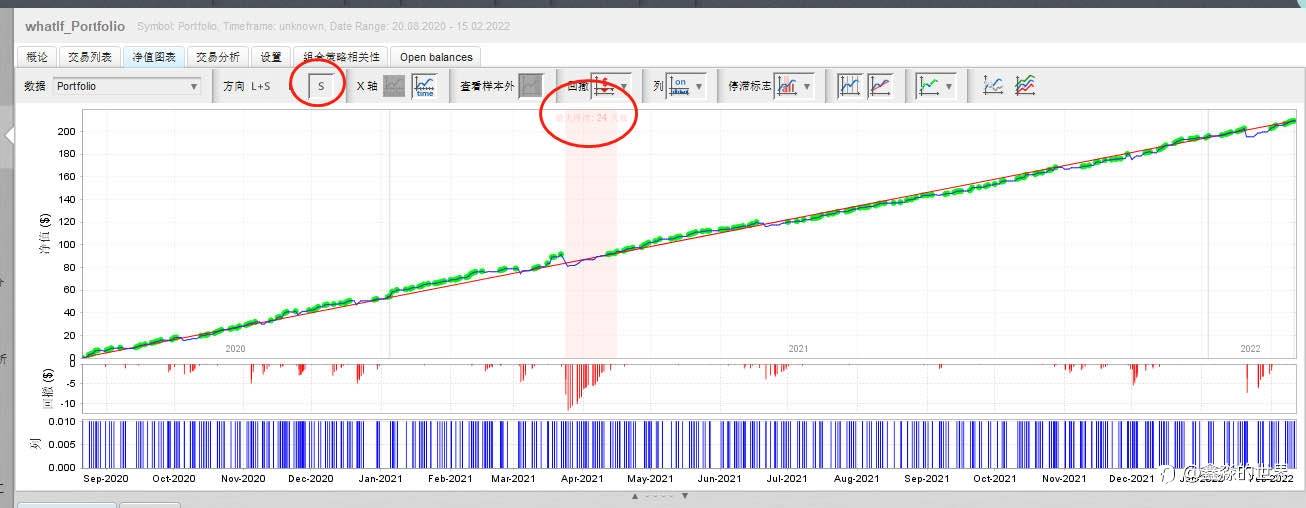Expand the 停滞标志 dropdown arrow
The image size is (1306, 508).
point(807,87)
